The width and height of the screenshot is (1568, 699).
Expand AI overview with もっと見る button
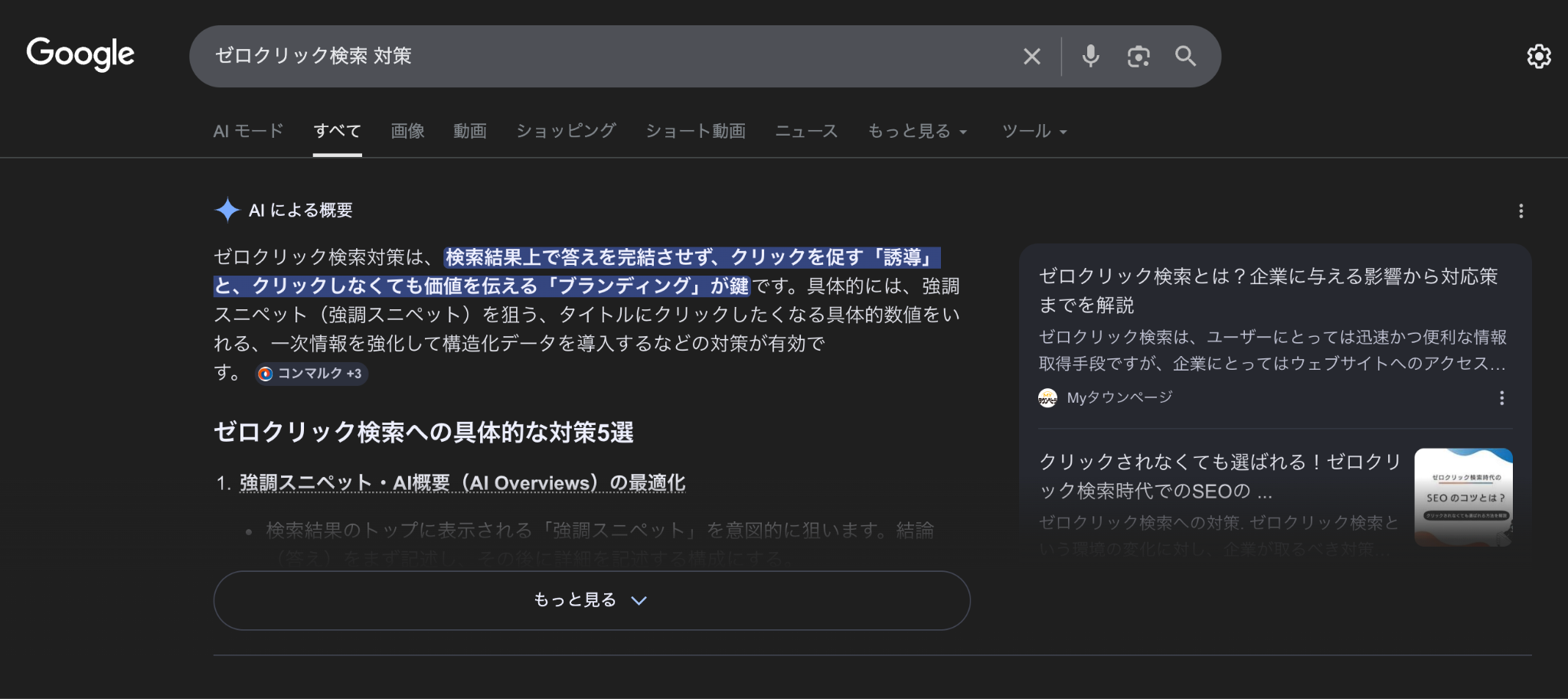[x=591, y=599]
